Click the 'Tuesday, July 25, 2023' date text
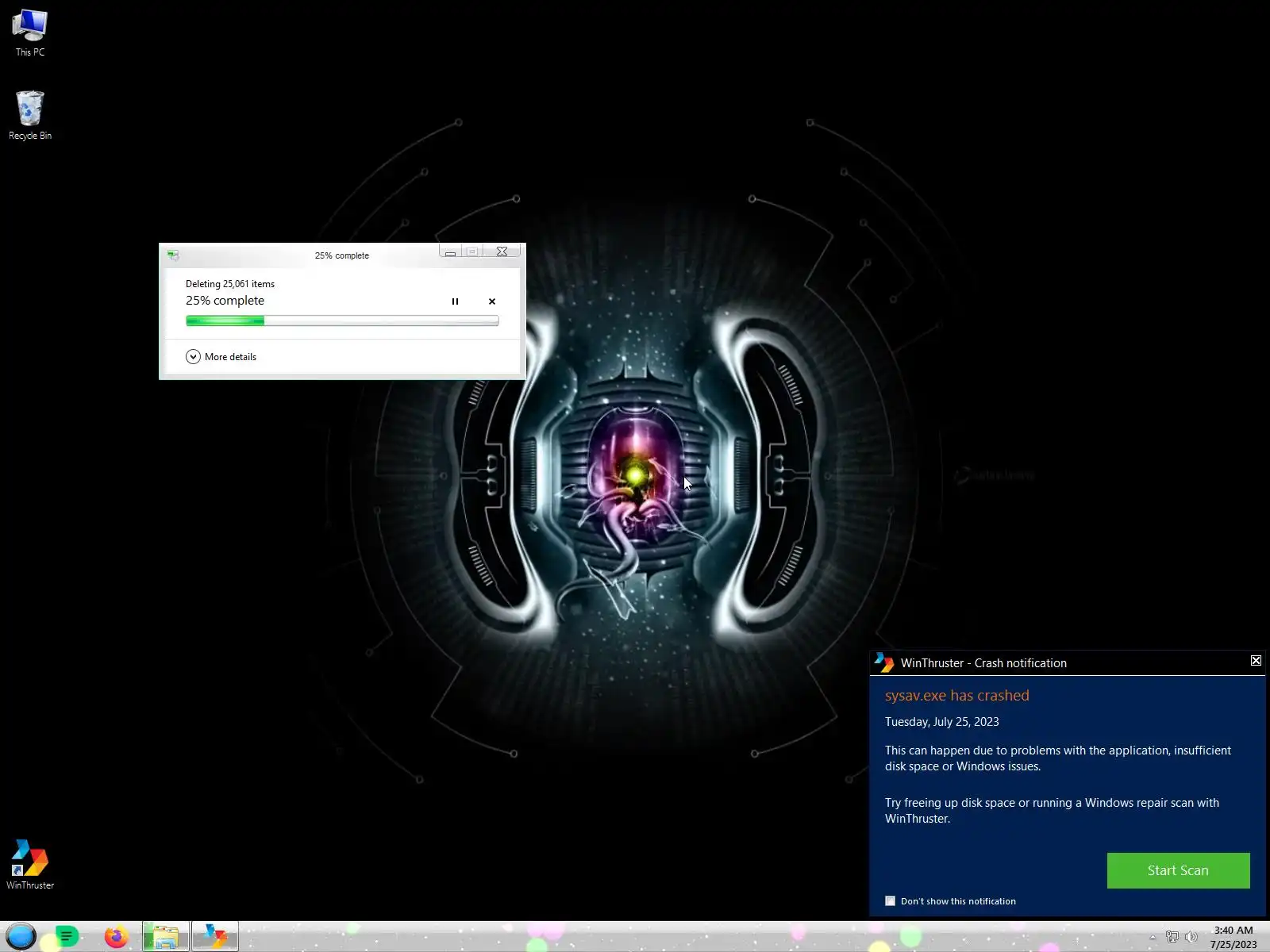This screenshot has width=1270, height=952. pos(942,722)
